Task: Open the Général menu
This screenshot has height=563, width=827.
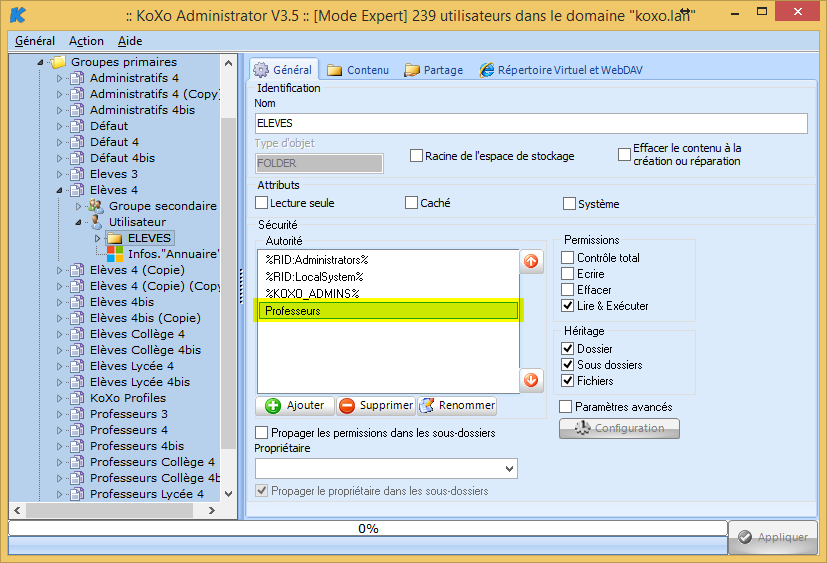Action: coord(35,41)
